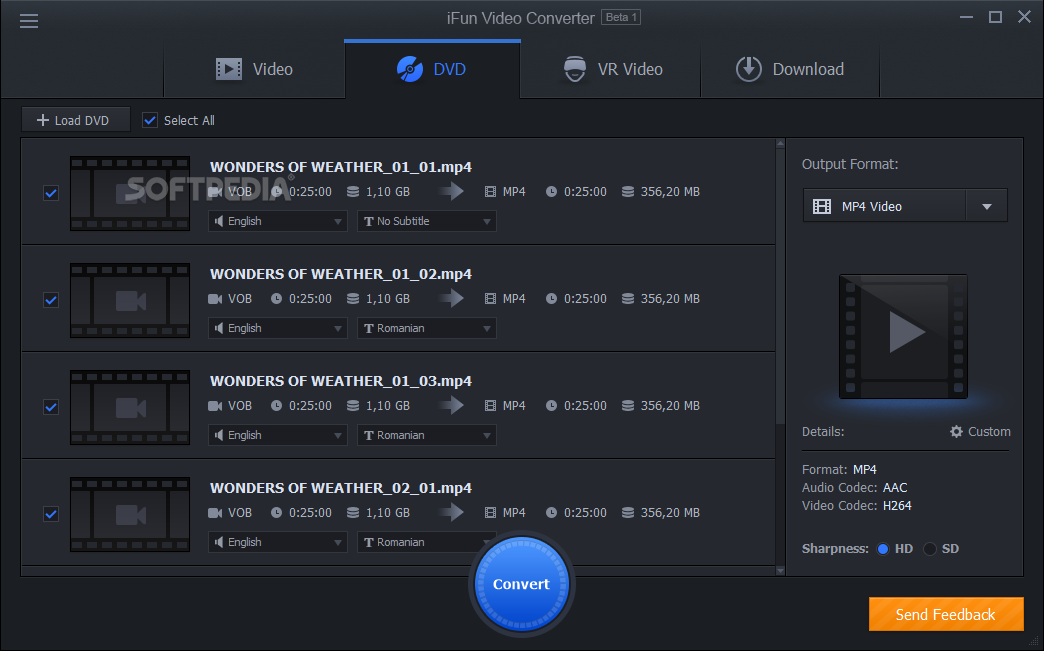Click VOB camera icon for WEATHER_01_02.mp4
Screen dimensions: 1044x651
(215, 299)
